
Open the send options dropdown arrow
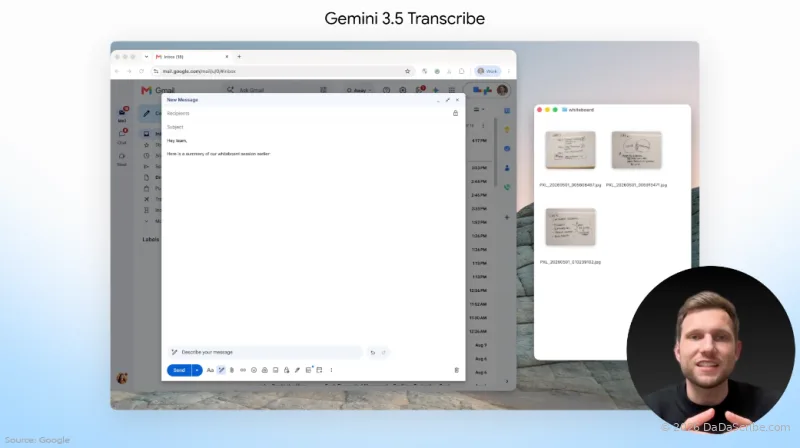pos(197,370)
